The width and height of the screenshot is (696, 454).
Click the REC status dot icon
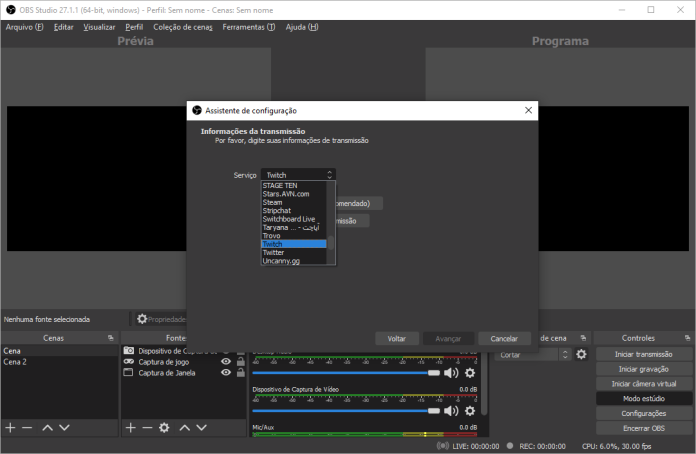coord(510,446)
